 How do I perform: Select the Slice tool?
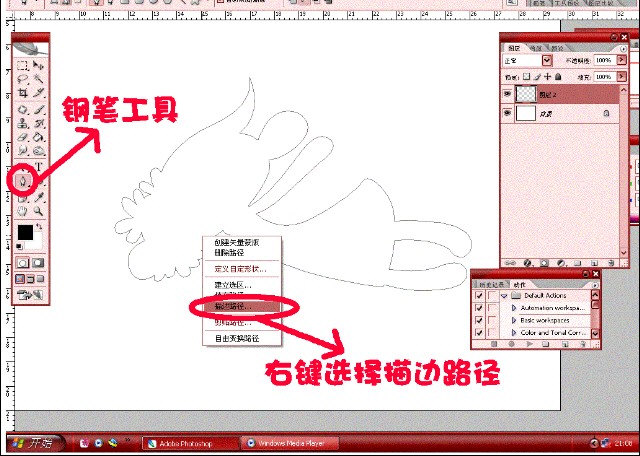(x=38, y=93)
